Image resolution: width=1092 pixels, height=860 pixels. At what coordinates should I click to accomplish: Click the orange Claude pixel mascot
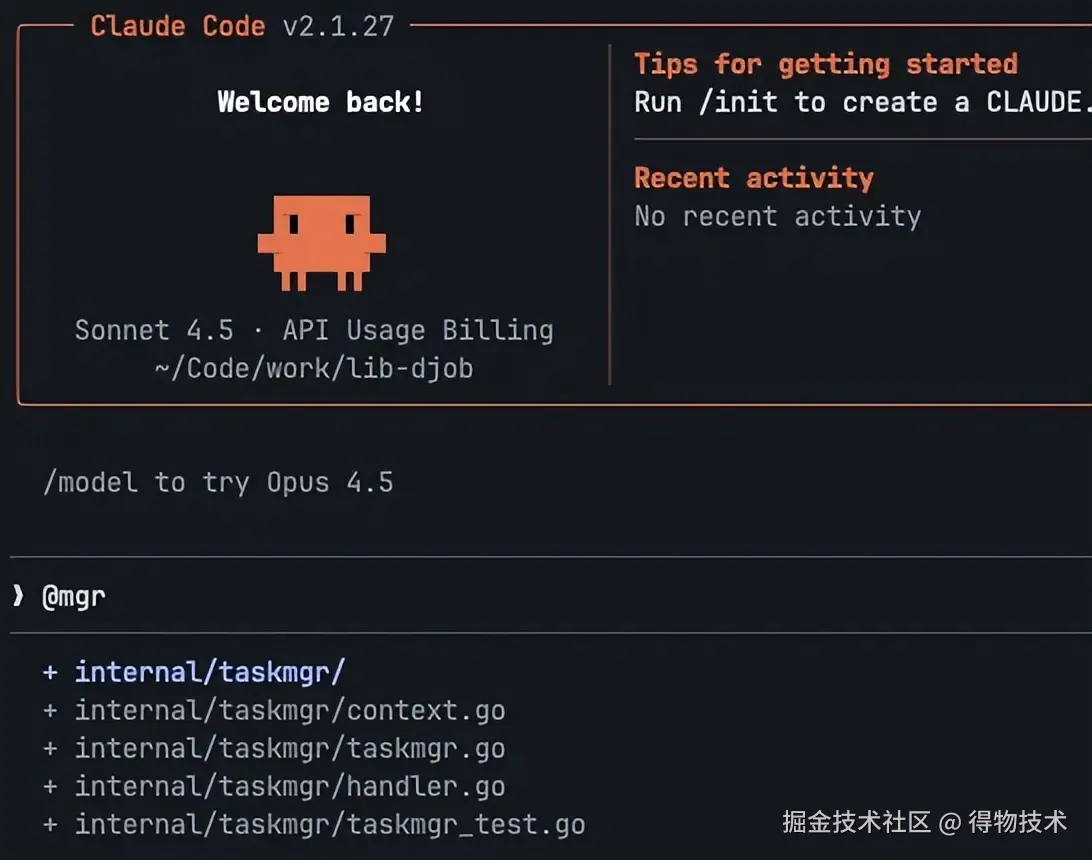[322, 242]
